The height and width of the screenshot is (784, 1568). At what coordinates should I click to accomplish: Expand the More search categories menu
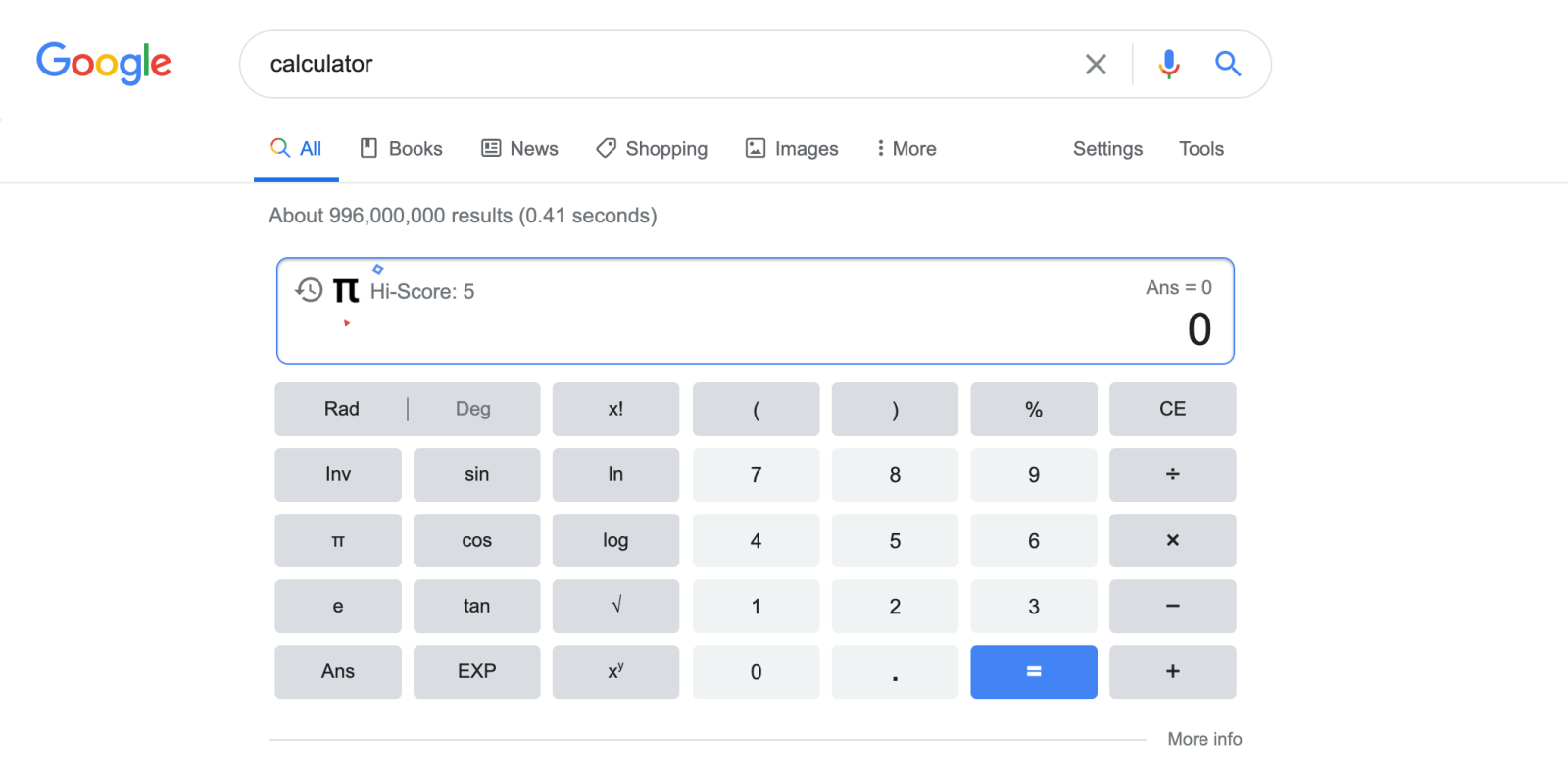point(906,149)
